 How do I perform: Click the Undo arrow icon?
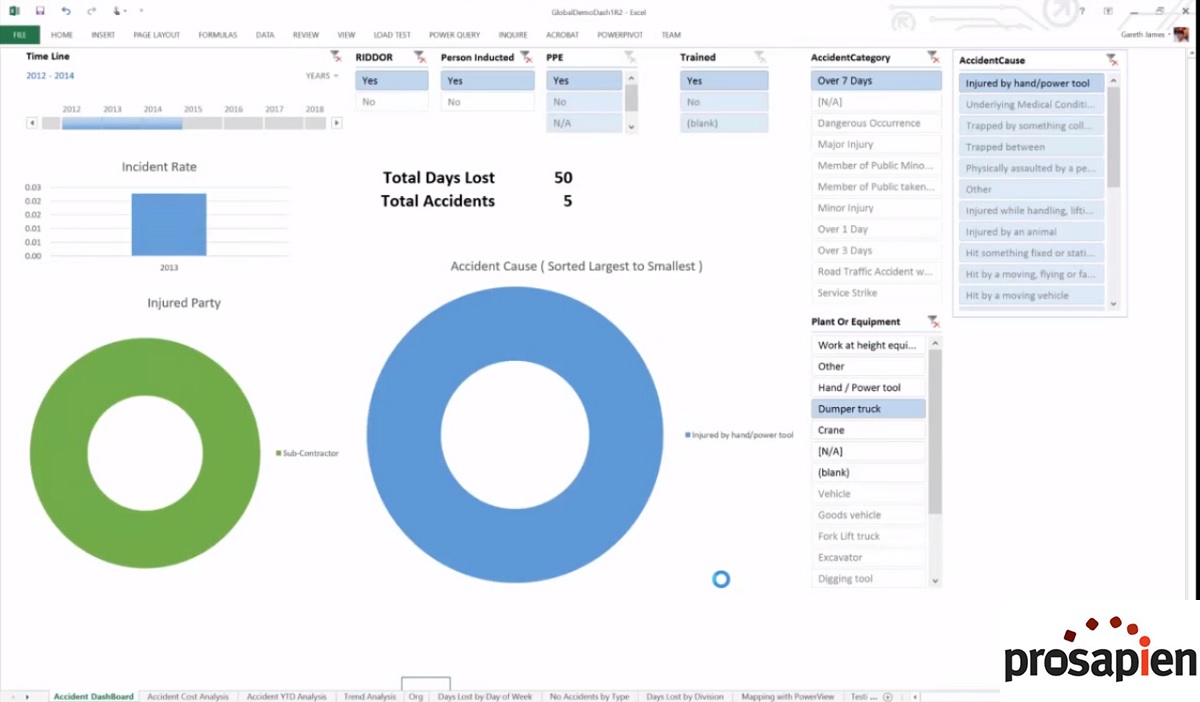[x=66, y=11]
